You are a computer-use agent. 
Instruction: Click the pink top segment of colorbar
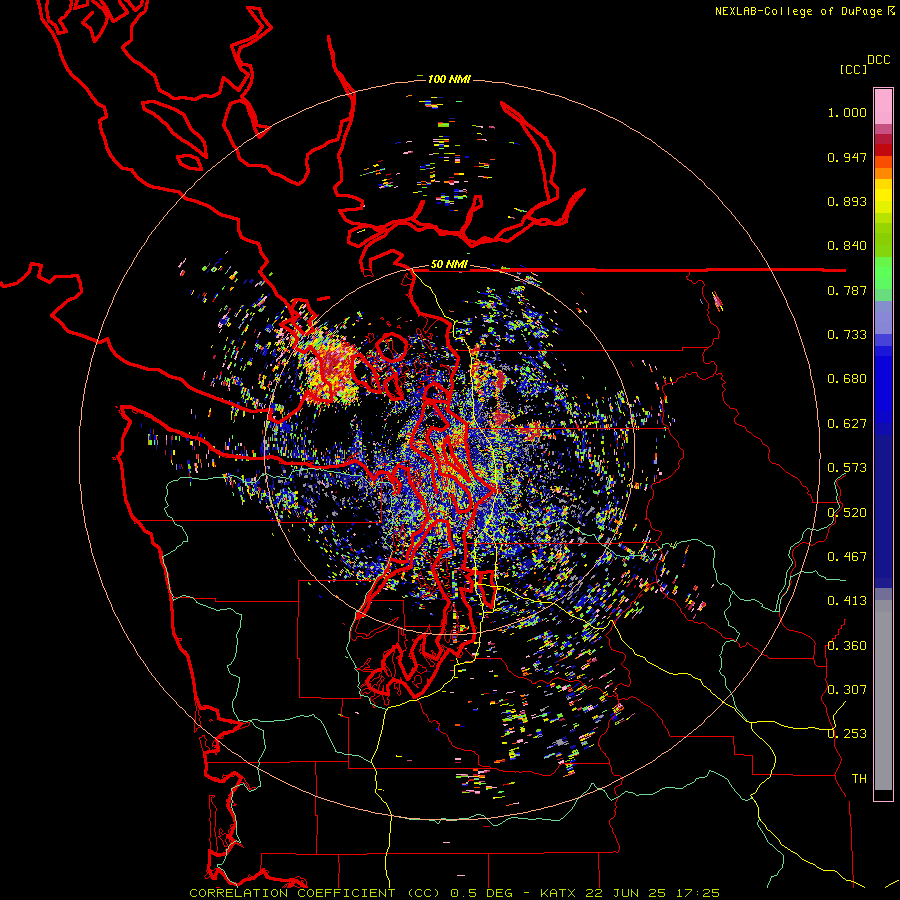tap(883, 106)
